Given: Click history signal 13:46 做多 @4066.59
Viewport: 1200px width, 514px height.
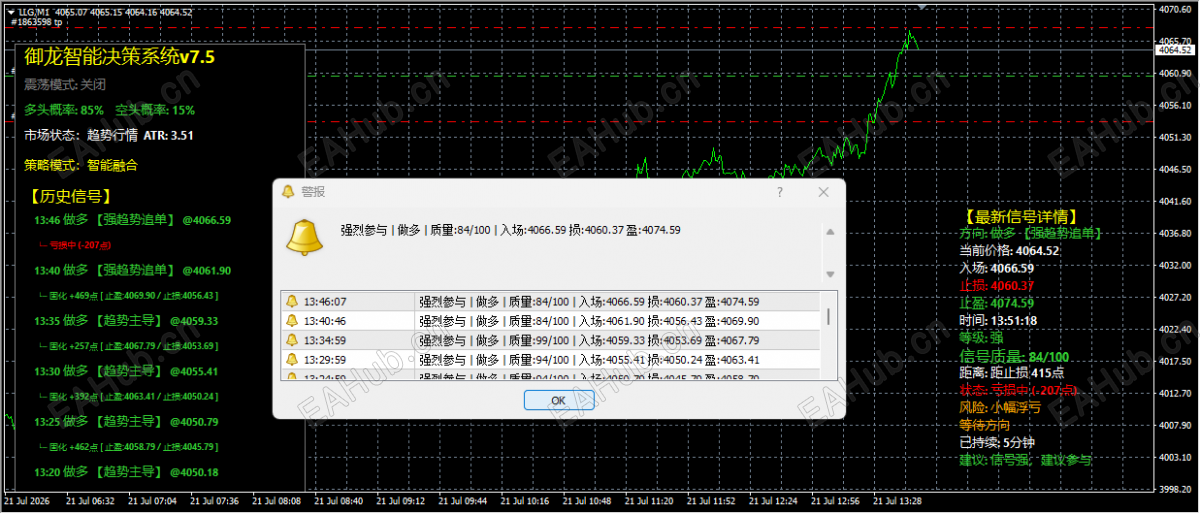Looking at the screenshot, I should point(132,220).
